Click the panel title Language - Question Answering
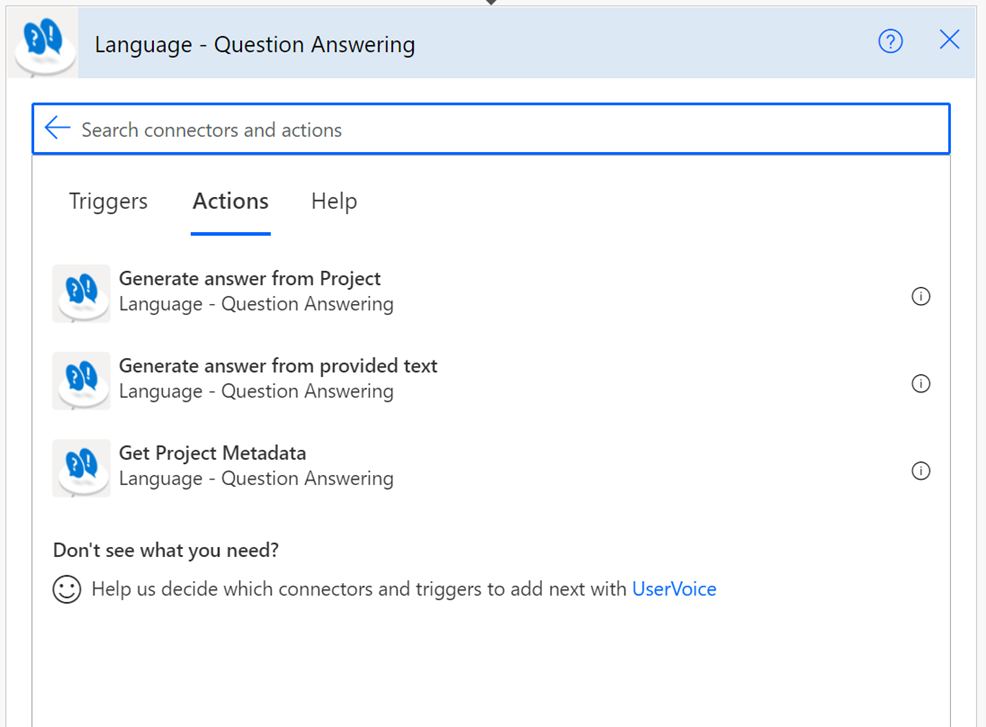 255,45
